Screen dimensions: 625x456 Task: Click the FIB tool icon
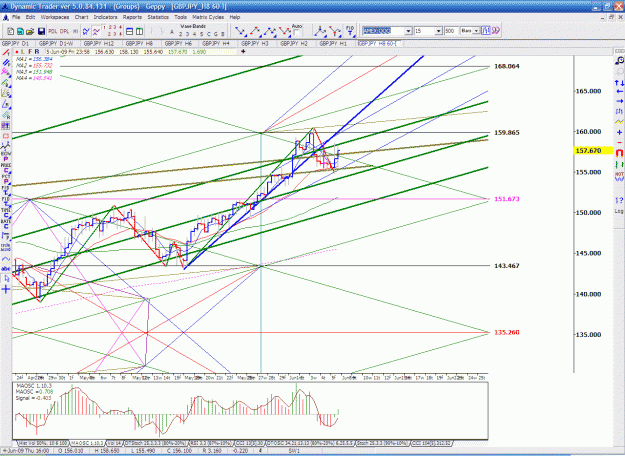tap(350, 31)
